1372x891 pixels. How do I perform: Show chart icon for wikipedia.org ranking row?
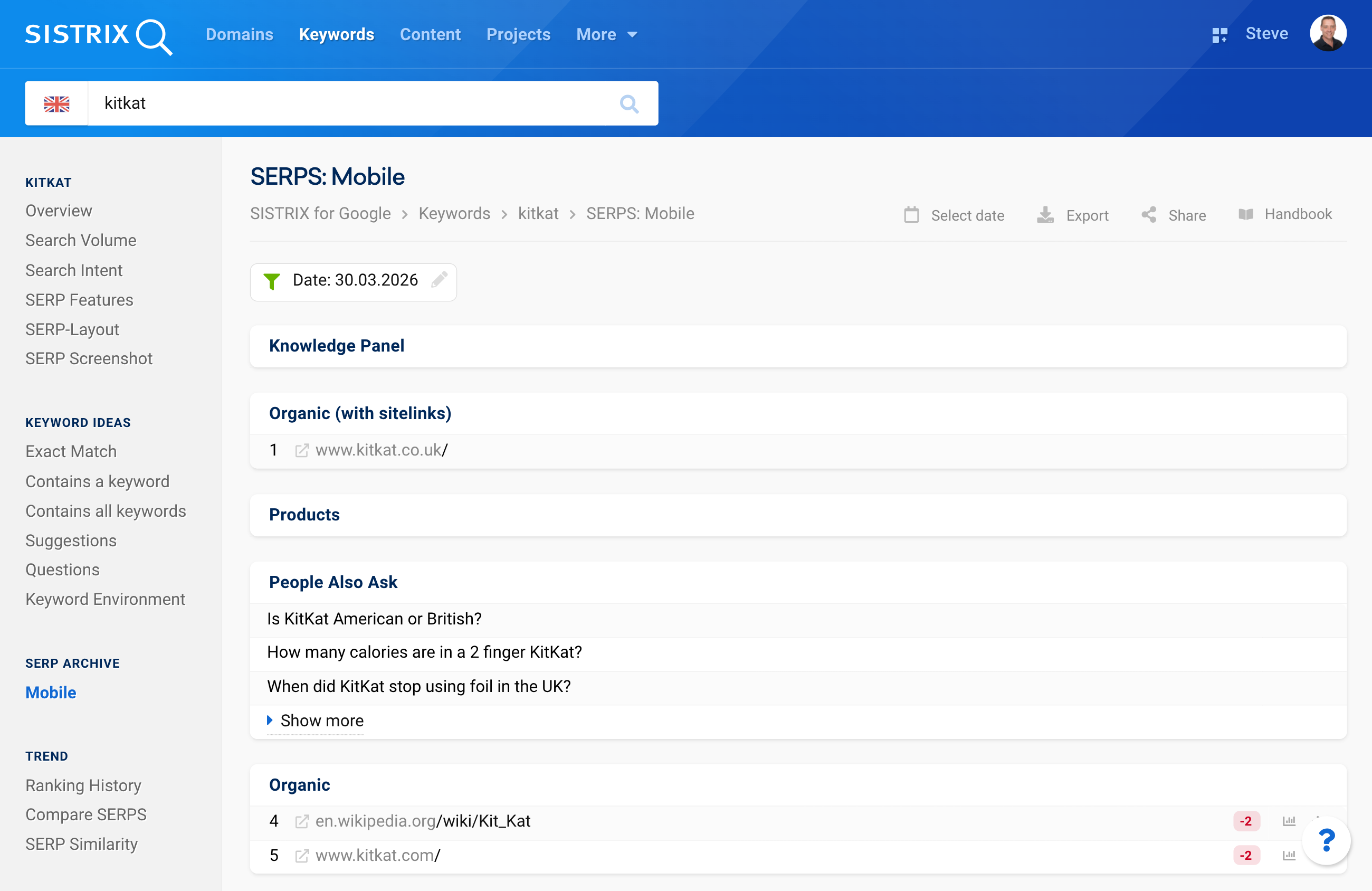pyautogui.click(x=1289, y=821)
